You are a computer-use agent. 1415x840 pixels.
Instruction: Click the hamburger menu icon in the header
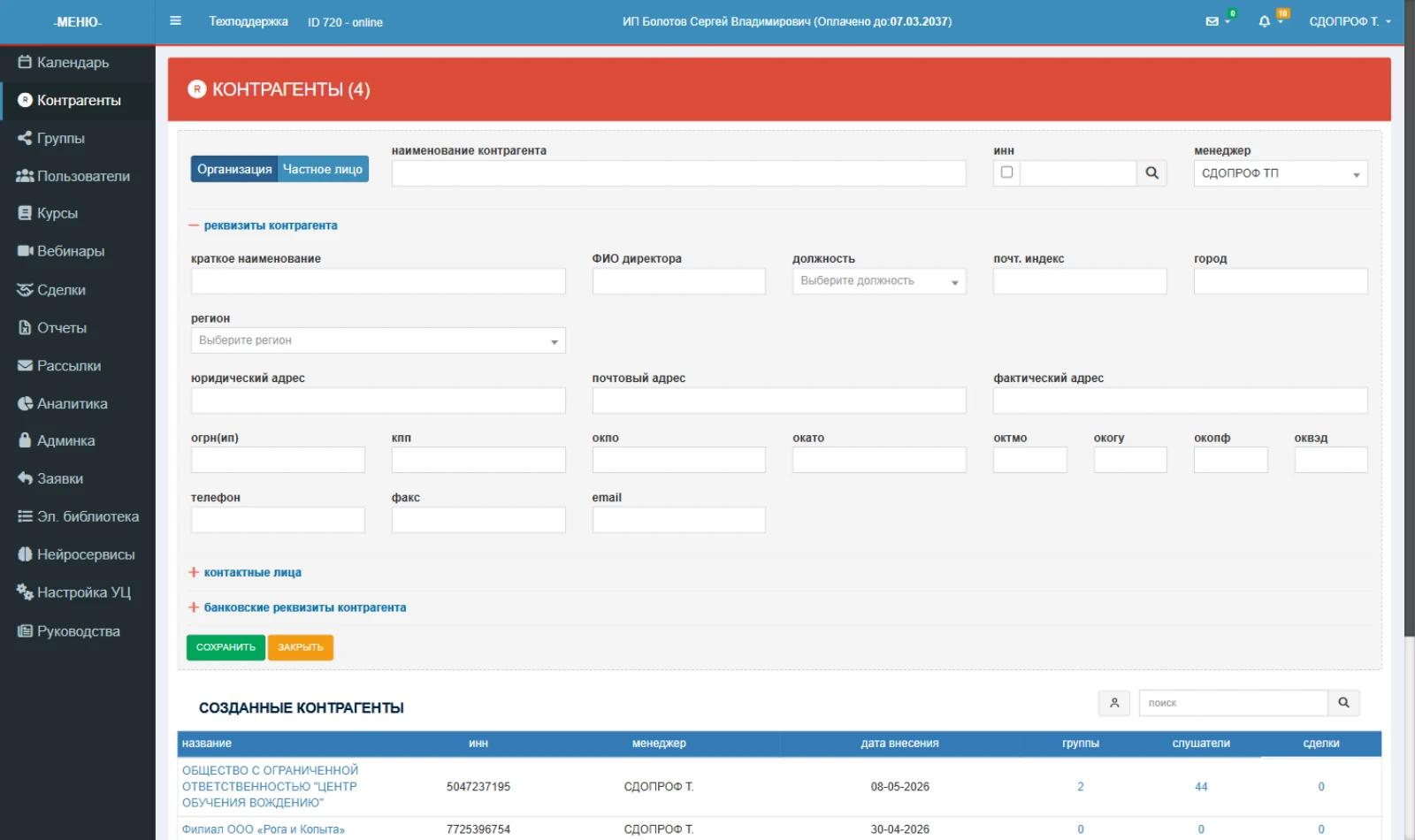[175, 20]
